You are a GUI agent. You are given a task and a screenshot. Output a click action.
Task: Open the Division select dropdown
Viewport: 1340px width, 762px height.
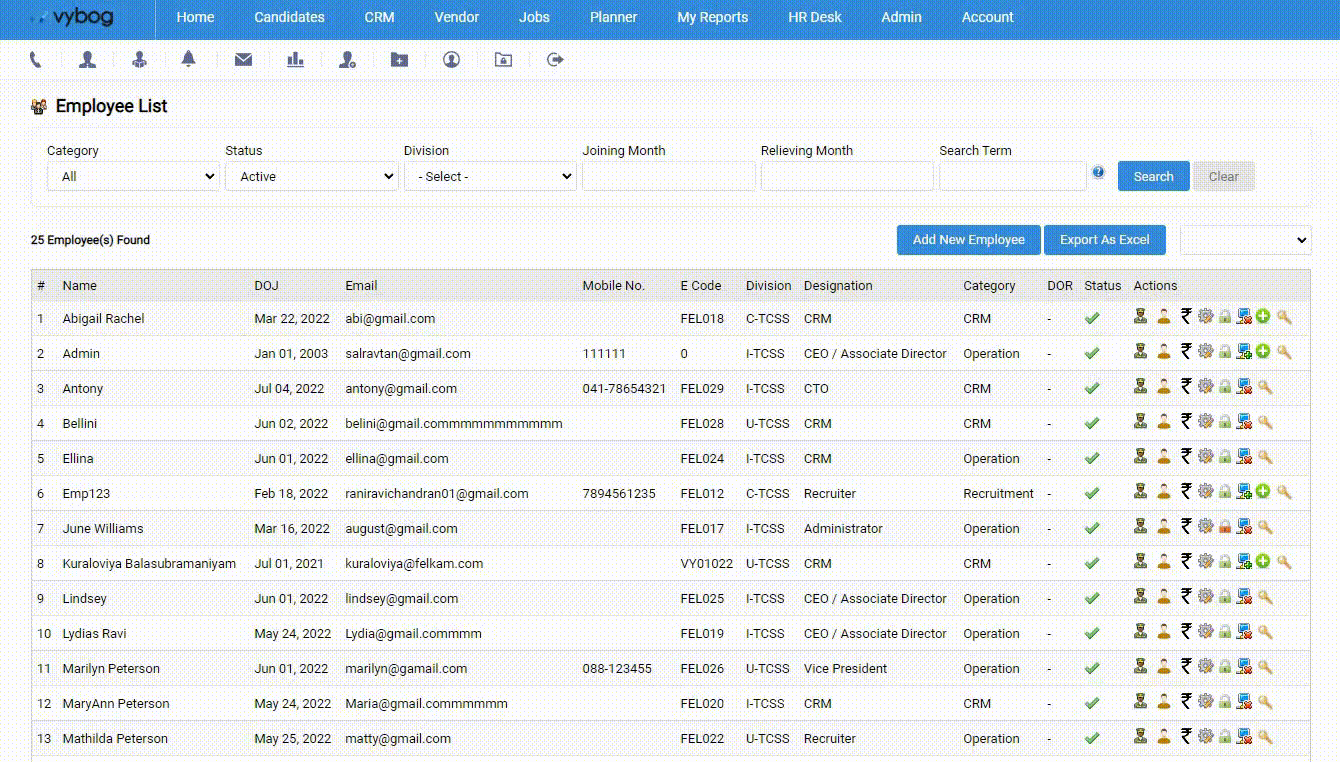(490, 176)
